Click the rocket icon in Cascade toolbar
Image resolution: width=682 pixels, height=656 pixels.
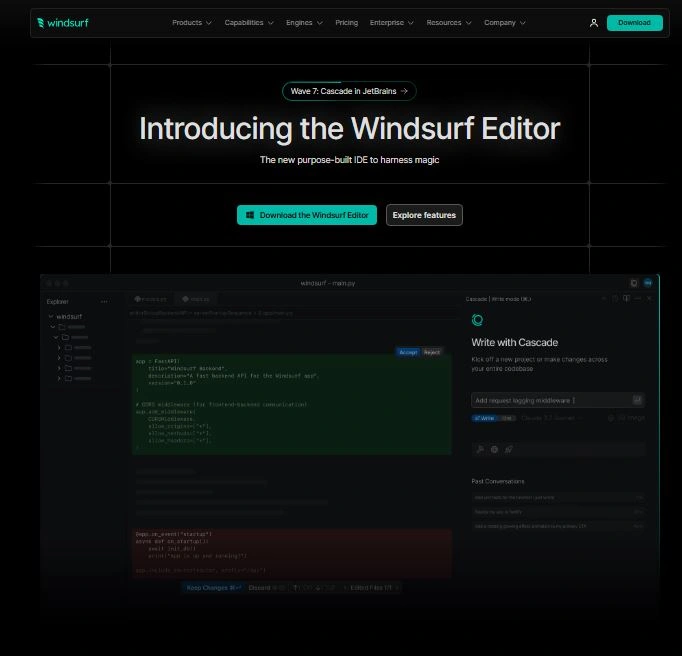click(x=508, y=449)
